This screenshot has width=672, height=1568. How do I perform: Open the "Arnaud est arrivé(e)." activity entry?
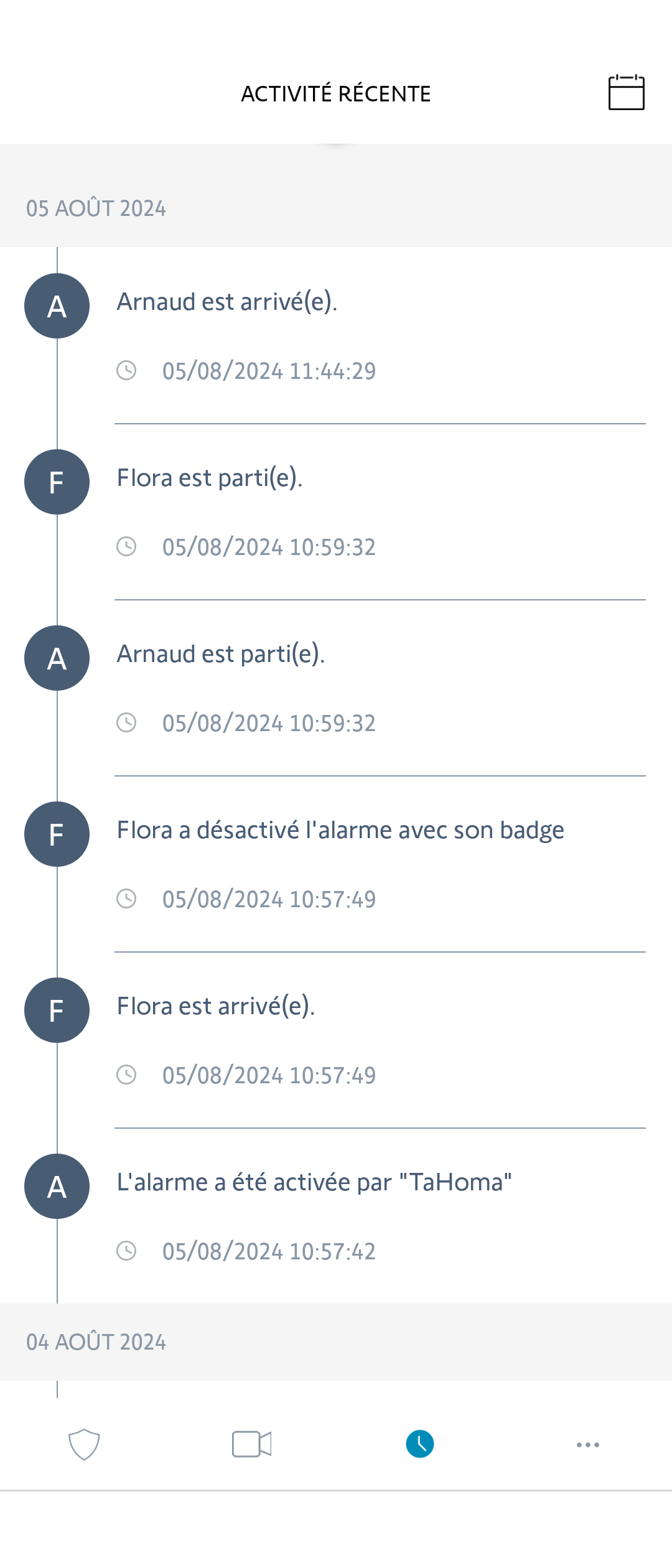[x=227, y=302]
